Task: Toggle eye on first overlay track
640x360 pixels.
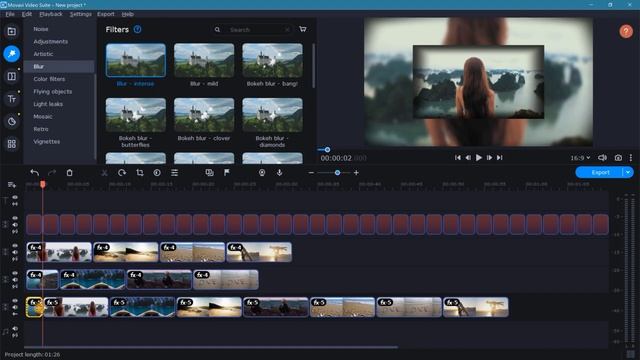Action: point(15,246)
